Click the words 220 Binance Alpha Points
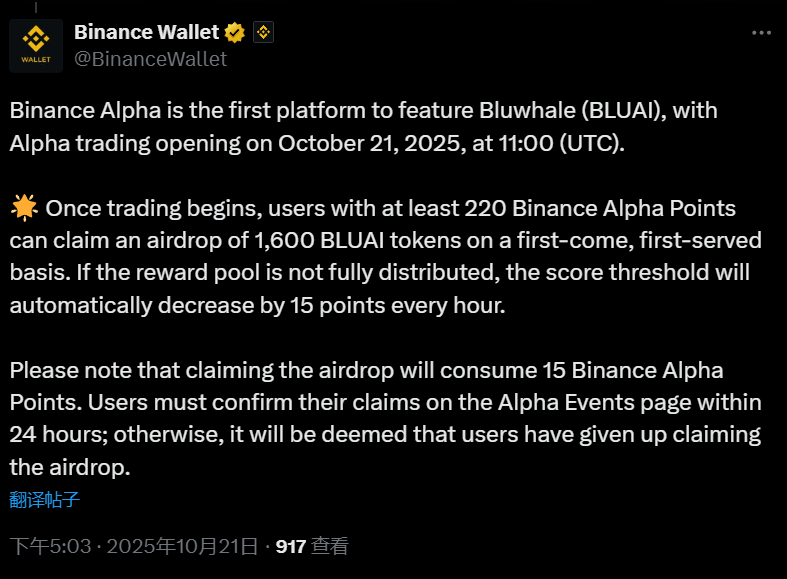787x579 pixels. click(x=600, y=209)
